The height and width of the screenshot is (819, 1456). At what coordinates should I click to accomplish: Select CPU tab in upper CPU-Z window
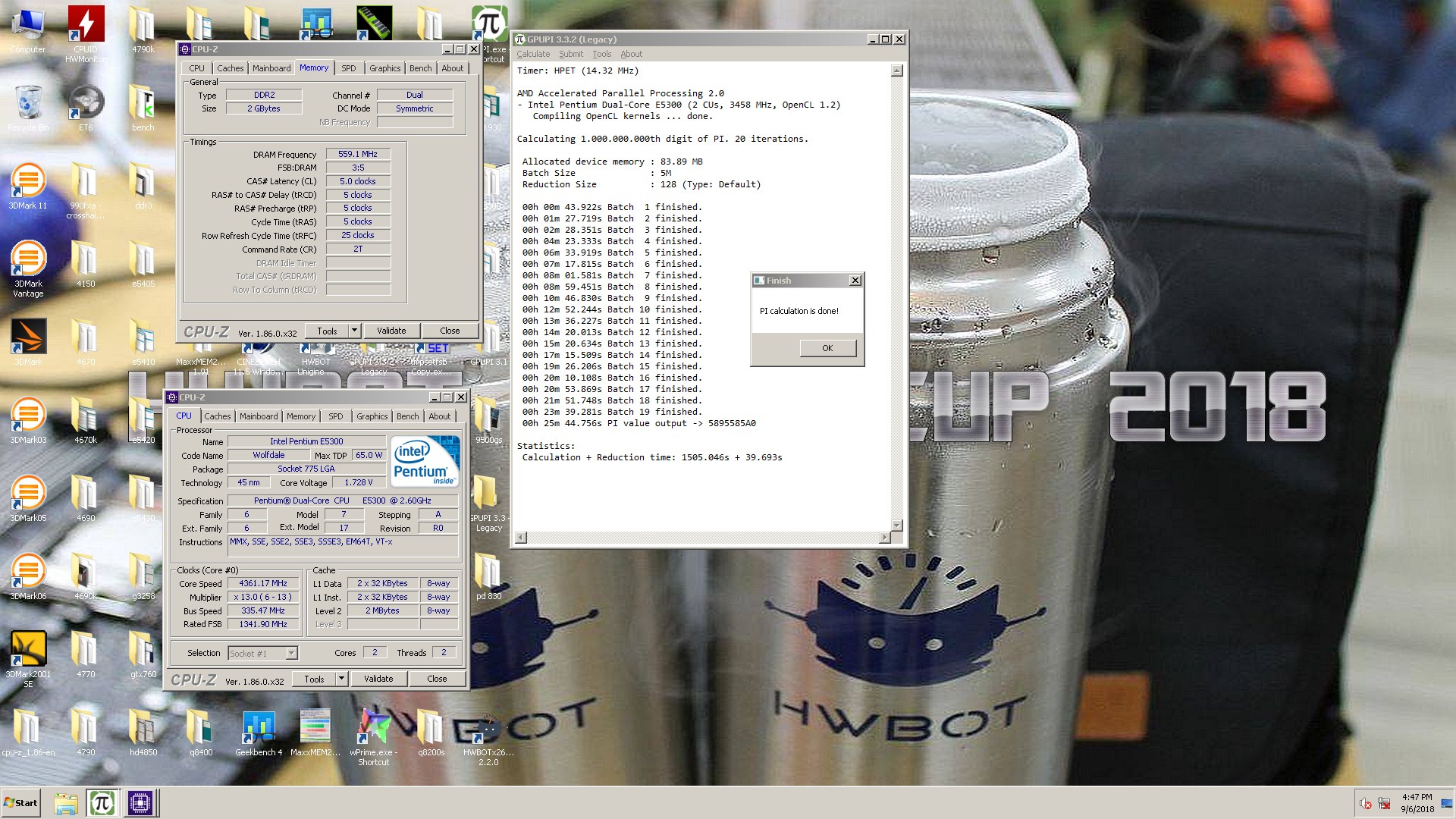[x=197, y=68]
